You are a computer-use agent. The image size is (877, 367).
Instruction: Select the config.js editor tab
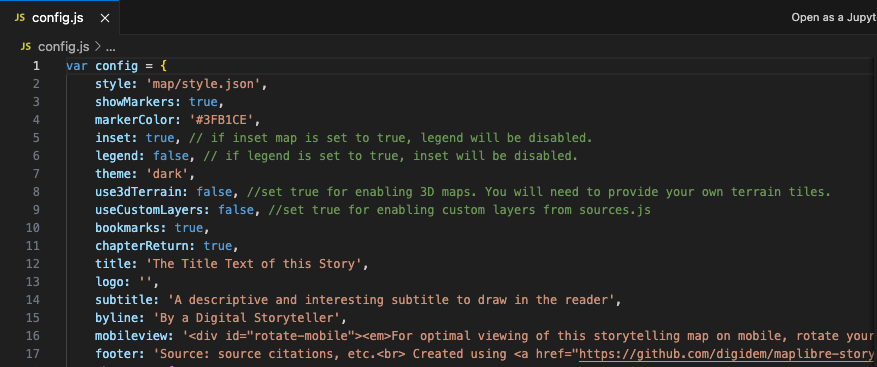tap(60, 18)
